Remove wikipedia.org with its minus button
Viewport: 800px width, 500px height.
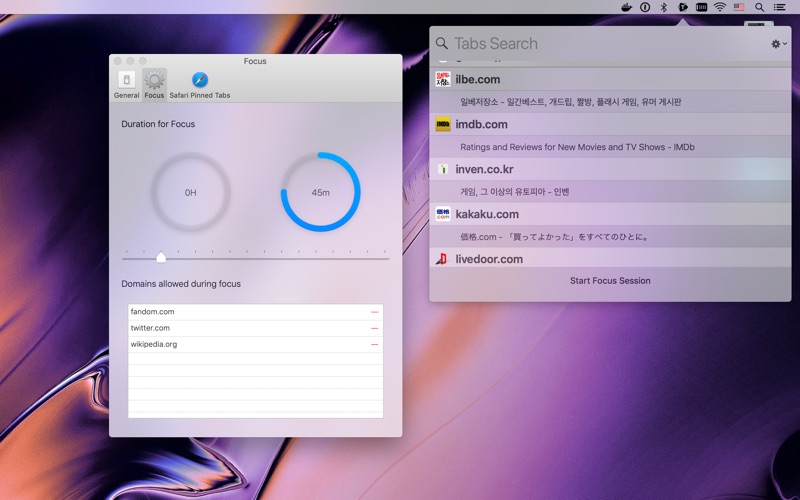(374, 344)
